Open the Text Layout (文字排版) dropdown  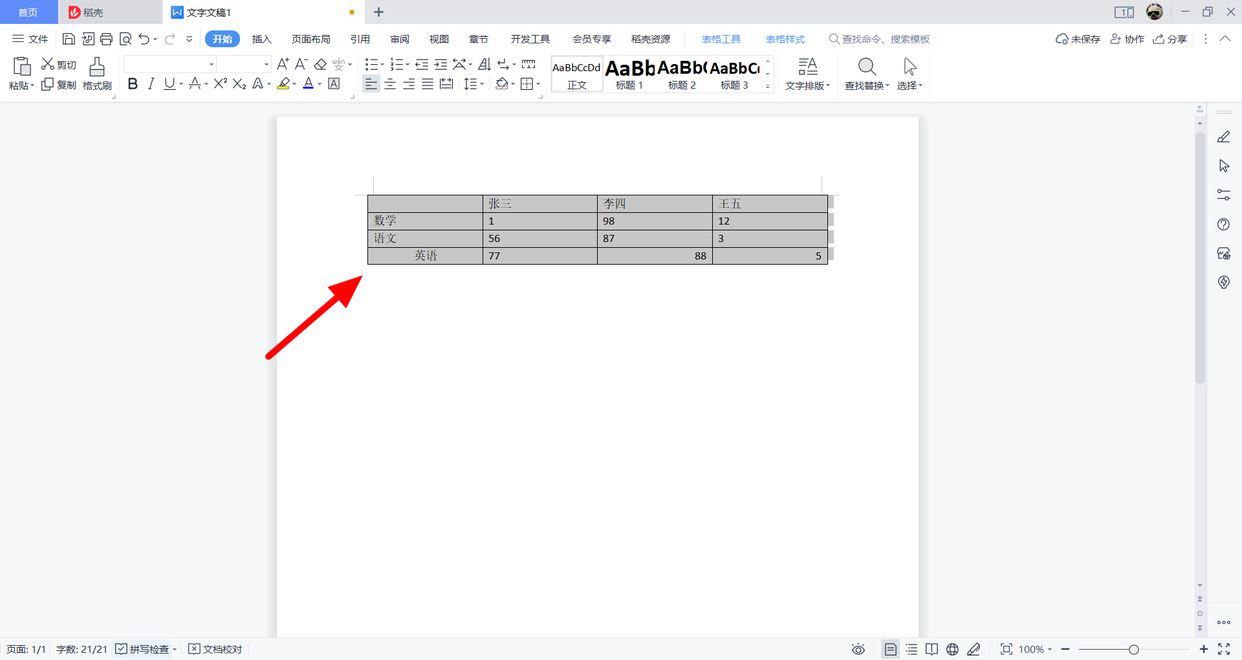[807, 74]
